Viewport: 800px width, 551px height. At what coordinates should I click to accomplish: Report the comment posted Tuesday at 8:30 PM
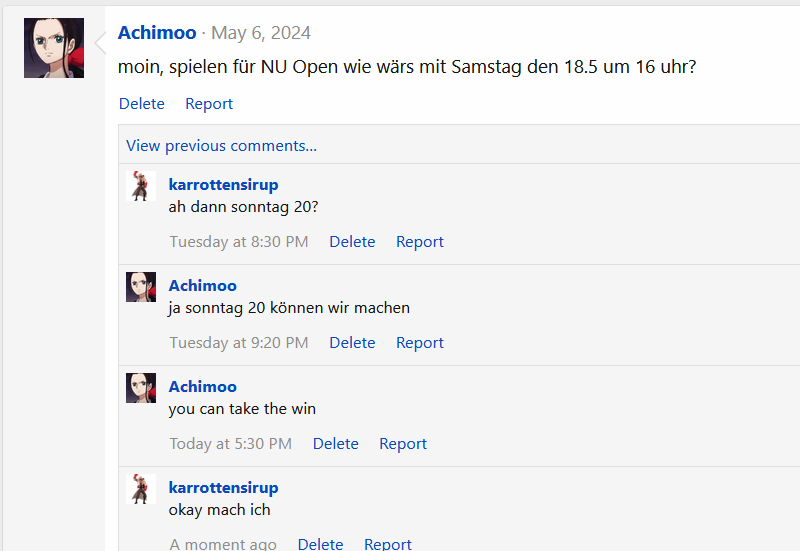420,242
